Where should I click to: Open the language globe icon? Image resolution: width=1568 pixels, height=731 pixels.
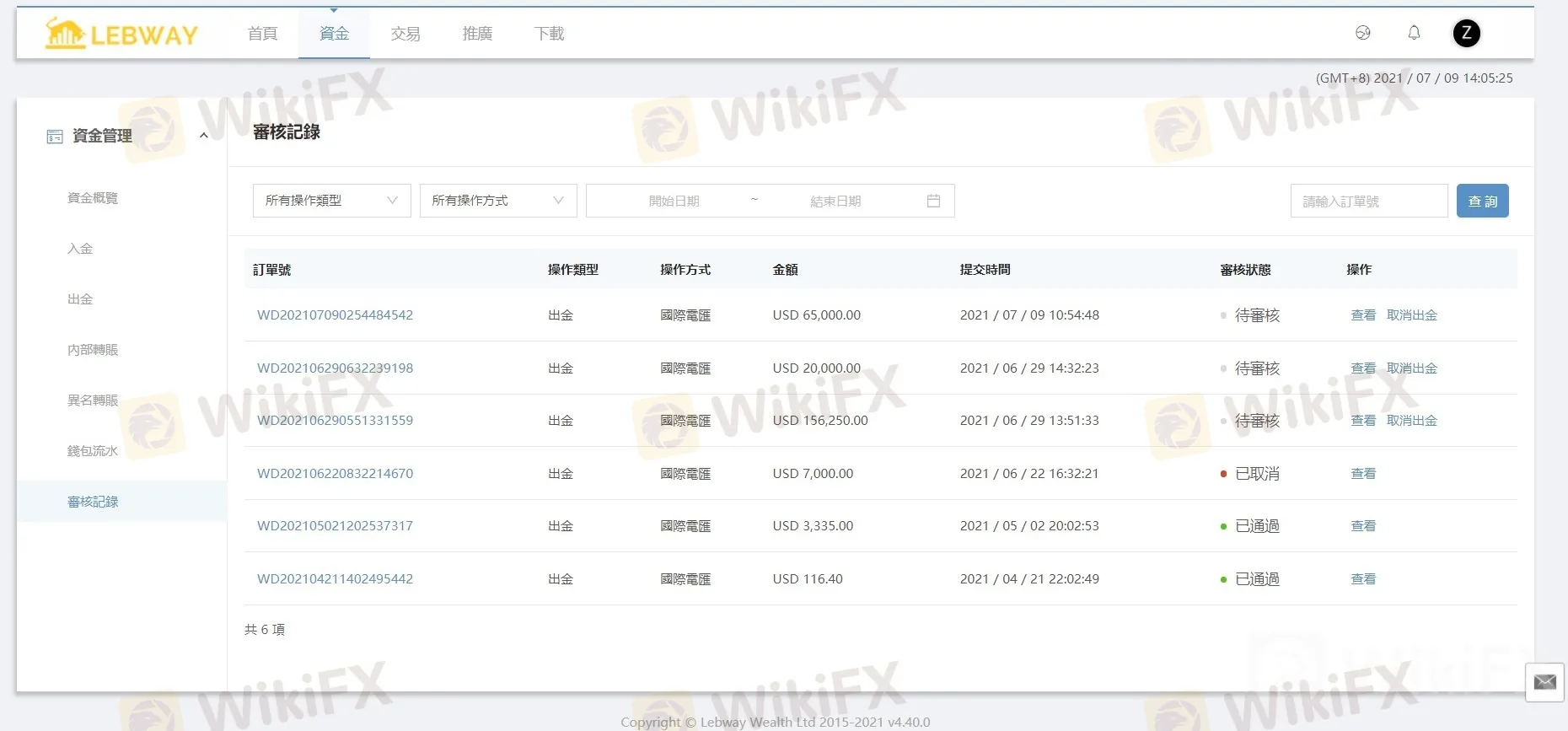[1362, 33]
